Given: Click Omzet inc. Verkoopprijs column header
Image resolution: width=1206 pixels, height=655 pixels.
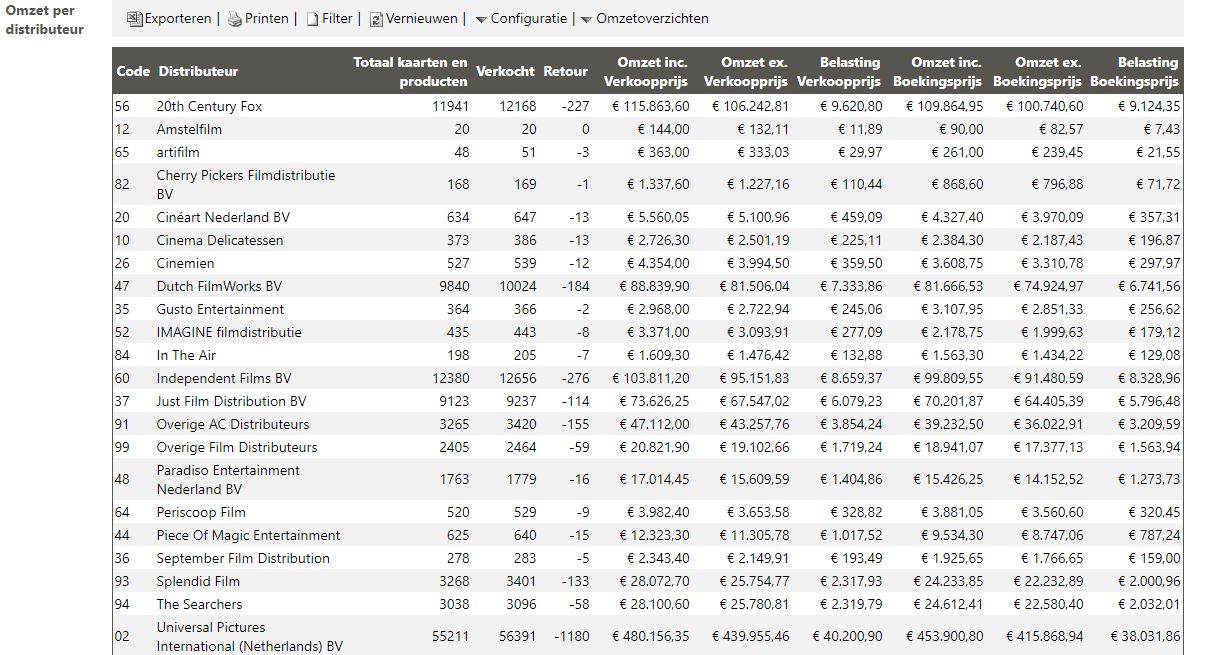Looking at the screenshot, I should click(x=646, y=72).
